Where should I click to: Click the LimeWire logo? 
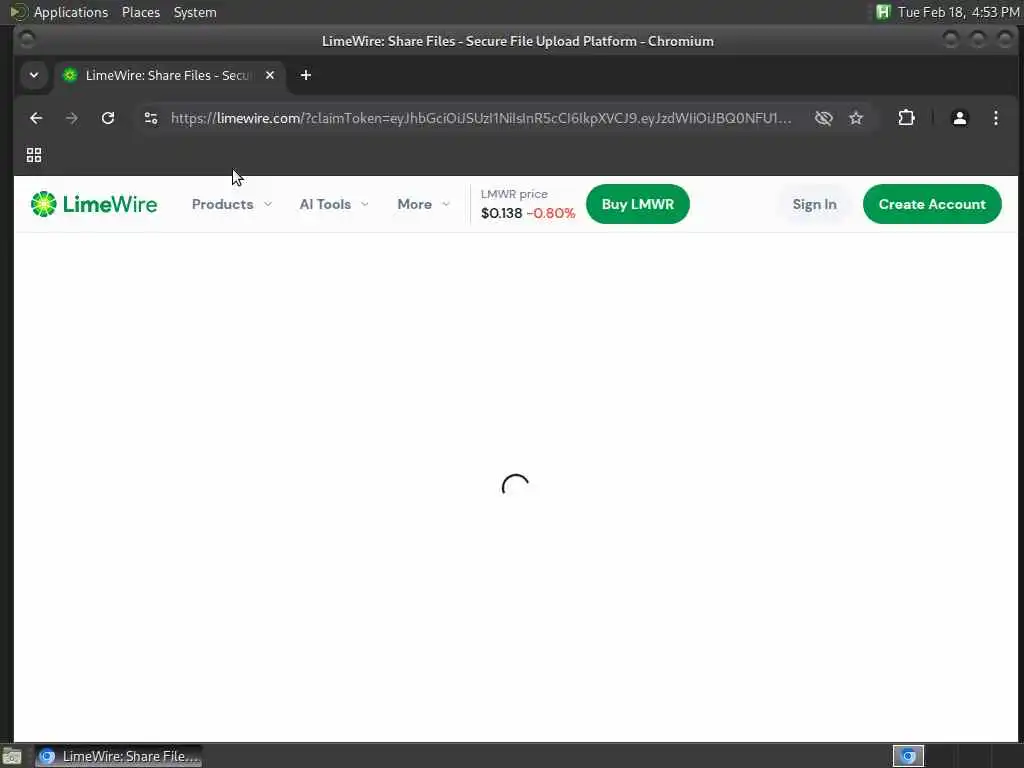tap(93, 204)
